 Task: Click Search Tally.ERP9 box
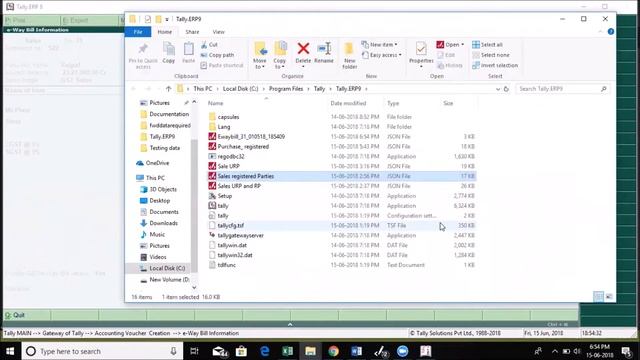point(563,89)
